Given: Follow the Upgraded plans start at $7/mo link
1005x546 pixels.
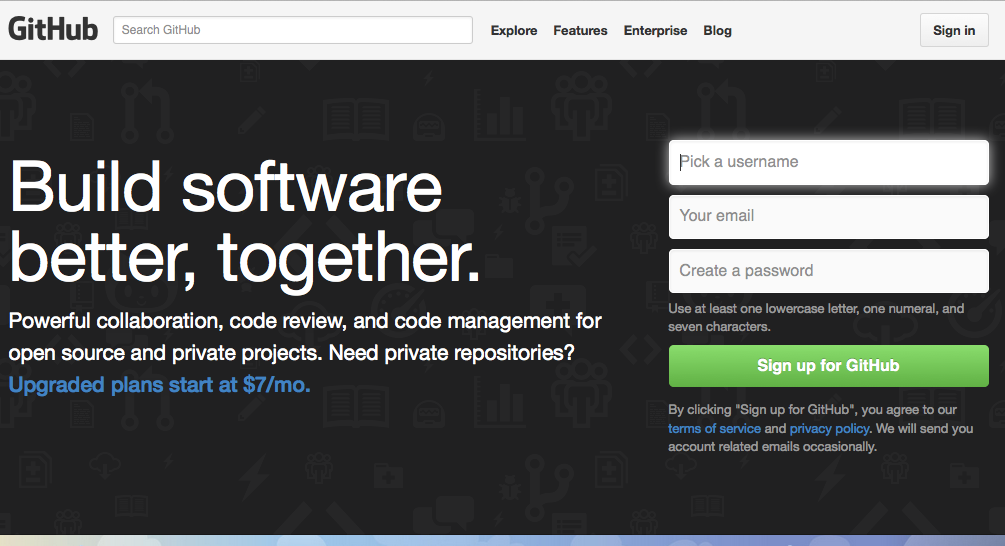Looking at the screenshot, I should [160, 385].
